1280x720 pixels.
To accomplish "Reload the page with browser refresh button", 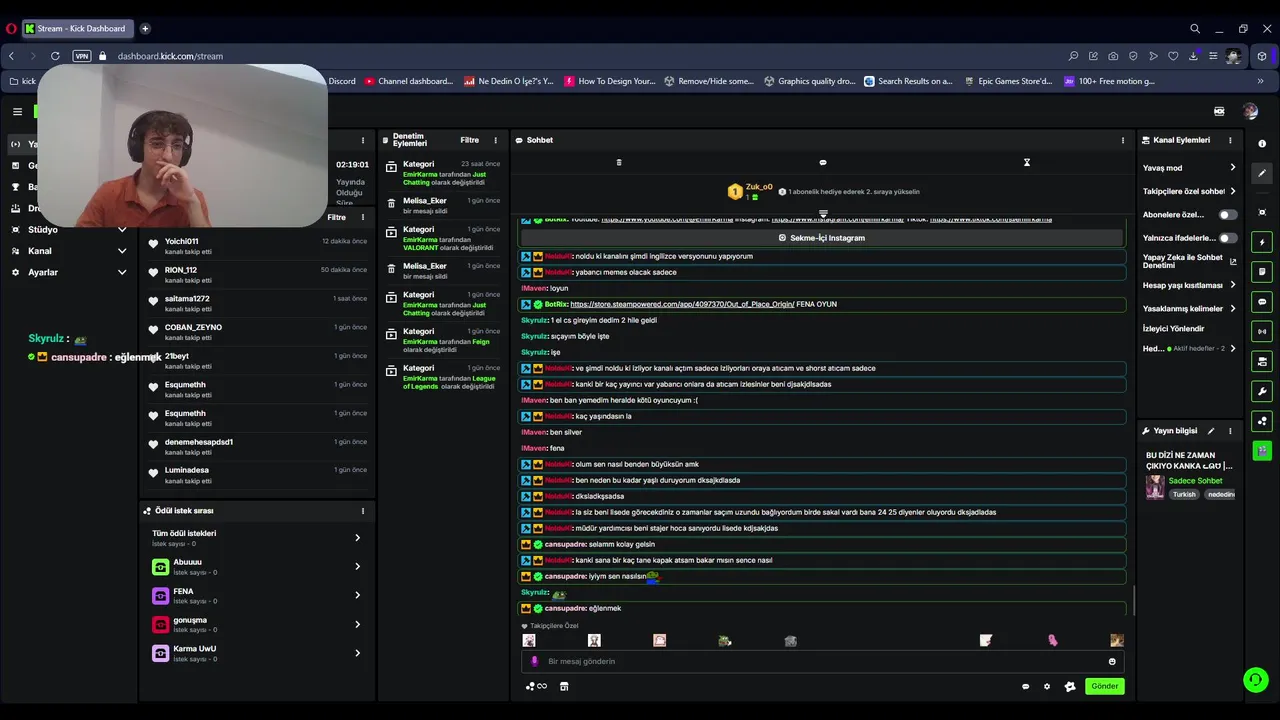I will (x=55, y=56).
